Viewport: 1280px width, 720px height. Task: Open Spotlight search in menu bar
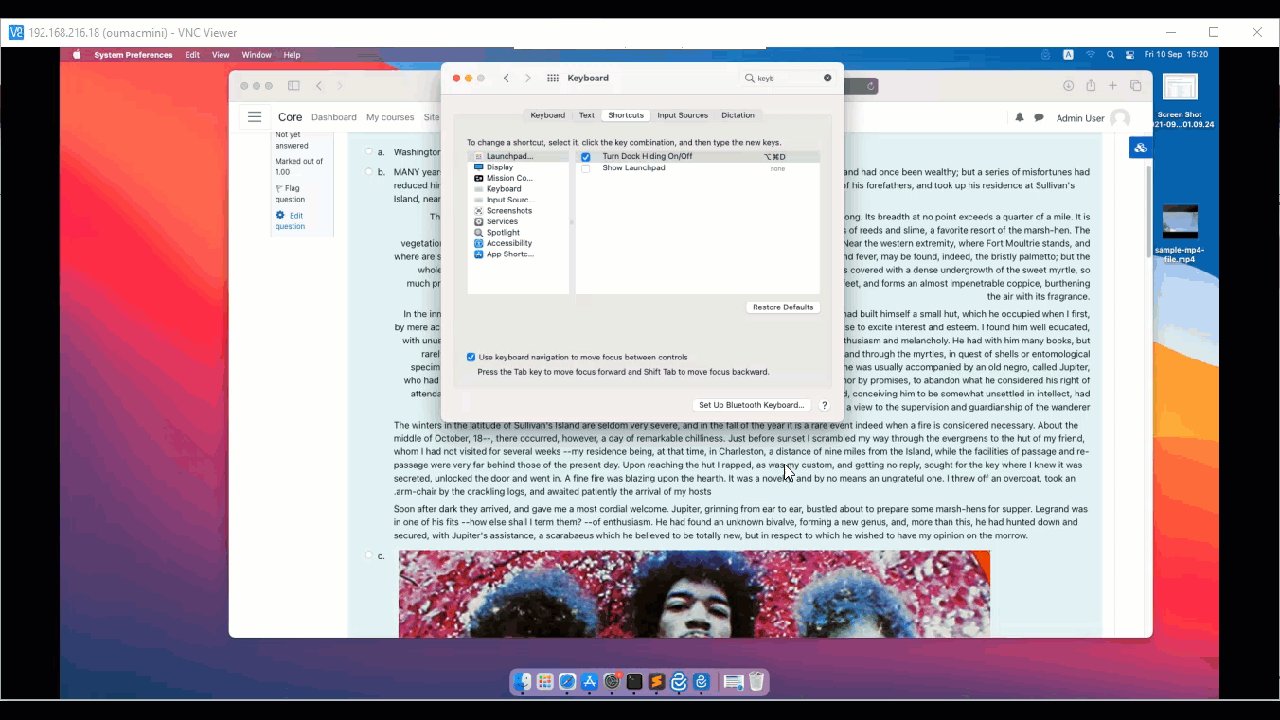pyautogui.click(x=1110, y=55)
